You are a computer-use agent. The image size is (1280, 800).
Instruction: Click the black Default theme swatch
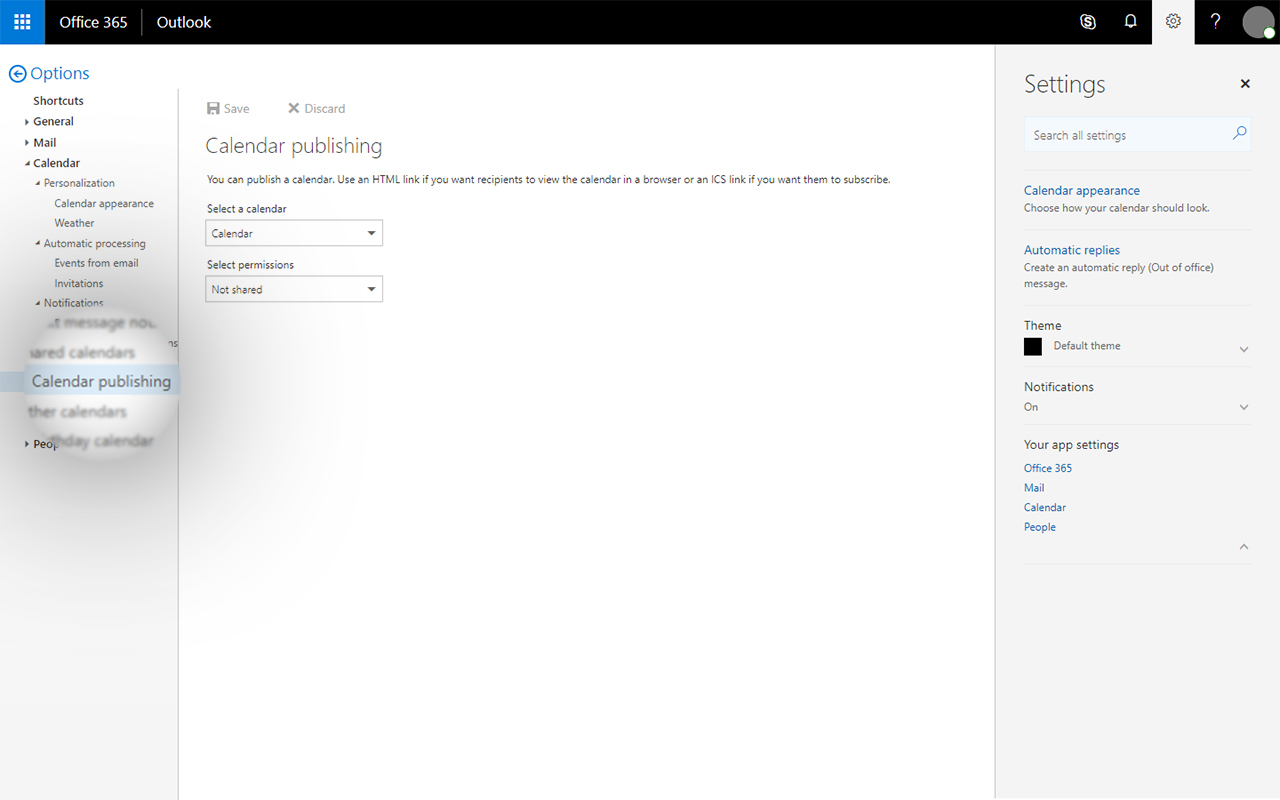[1033, 346]
